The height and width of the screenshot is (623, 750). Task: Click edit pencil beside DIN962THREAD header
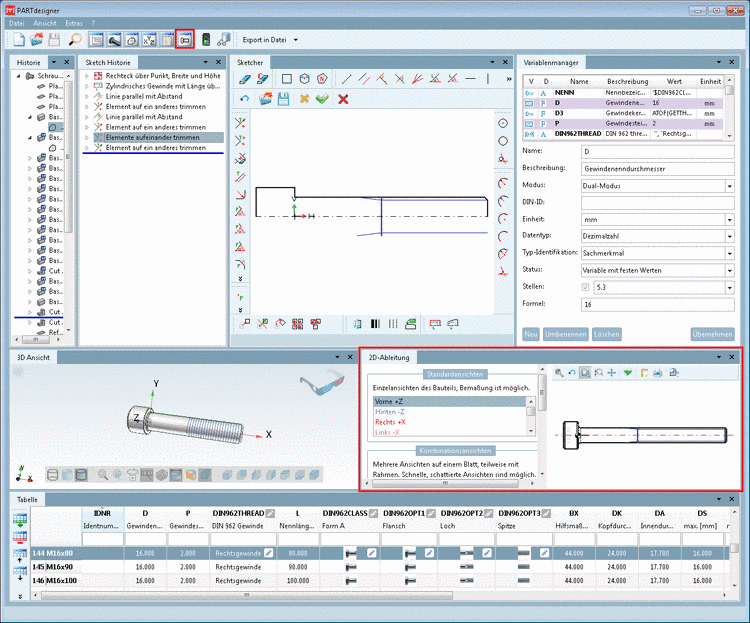(270, 513)
